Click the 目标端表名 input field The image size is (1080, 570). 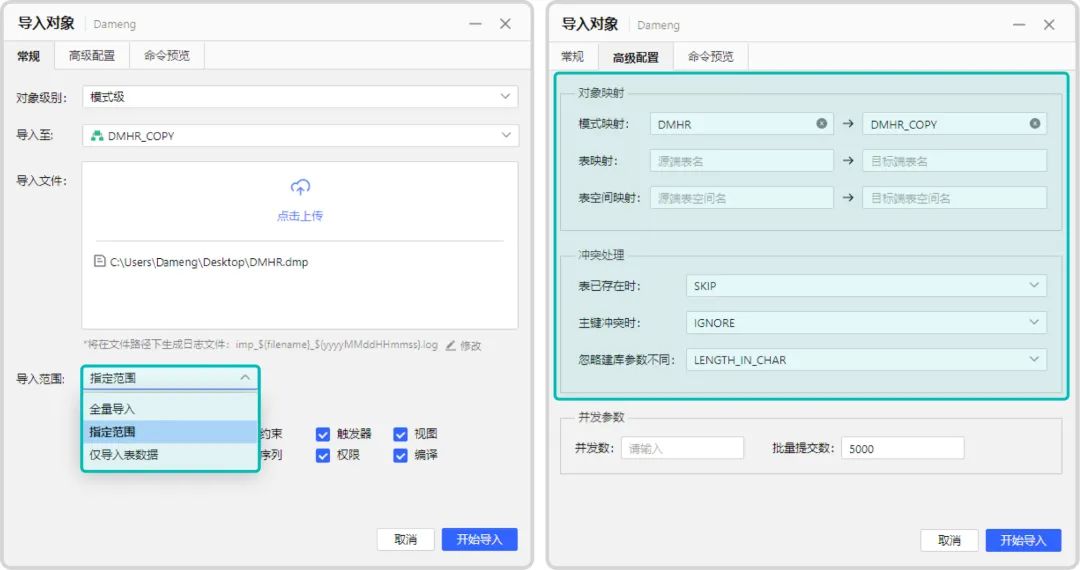(x=955, y=161)
